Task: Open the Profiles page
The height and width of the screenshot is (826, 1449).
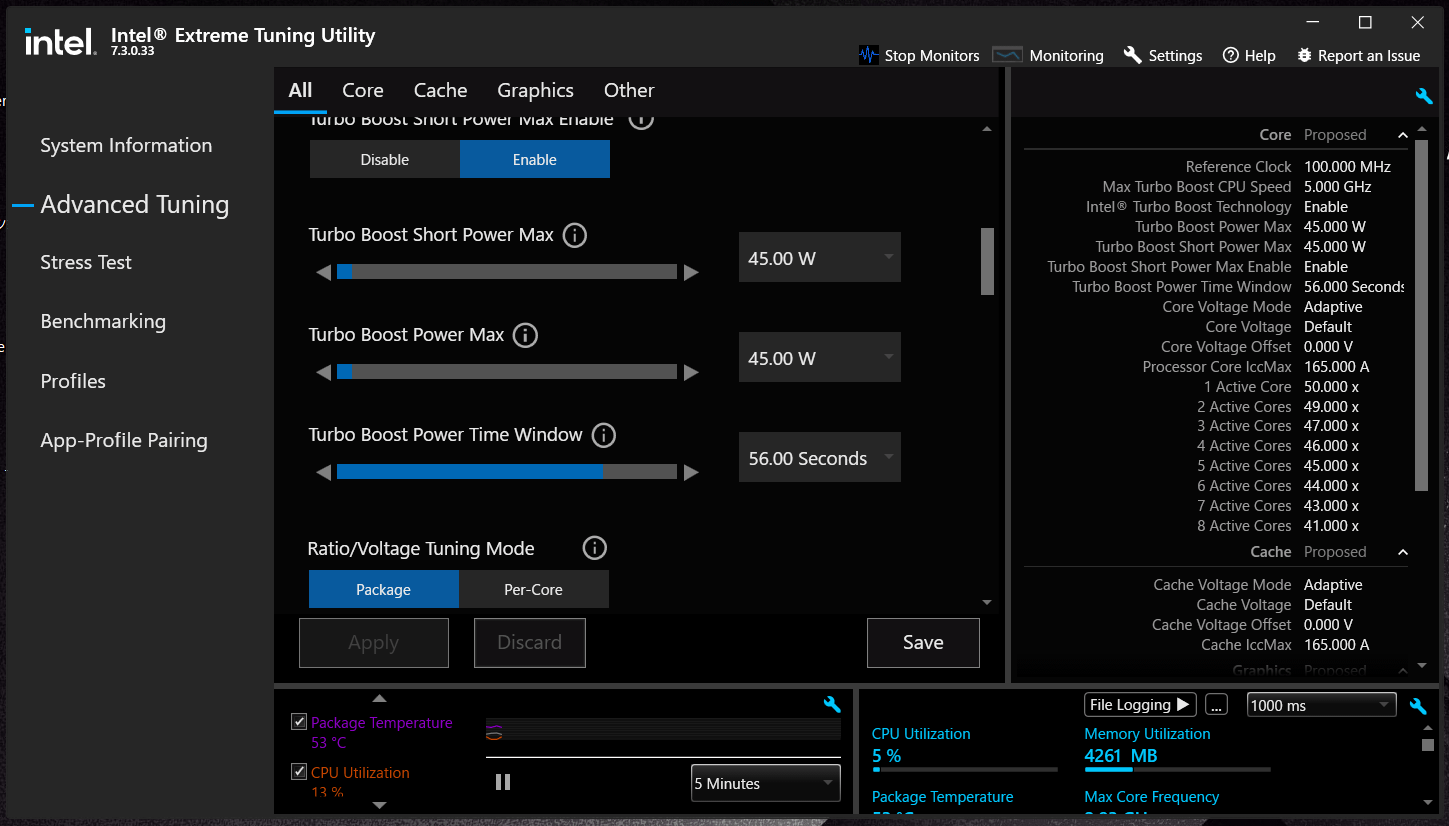Action: coord(73,381)
